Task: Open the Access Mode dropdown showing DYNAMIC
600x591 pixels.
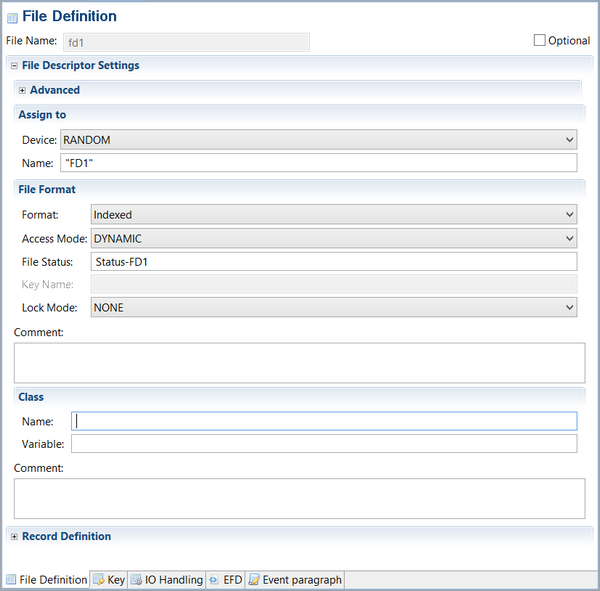Action: 333,238
